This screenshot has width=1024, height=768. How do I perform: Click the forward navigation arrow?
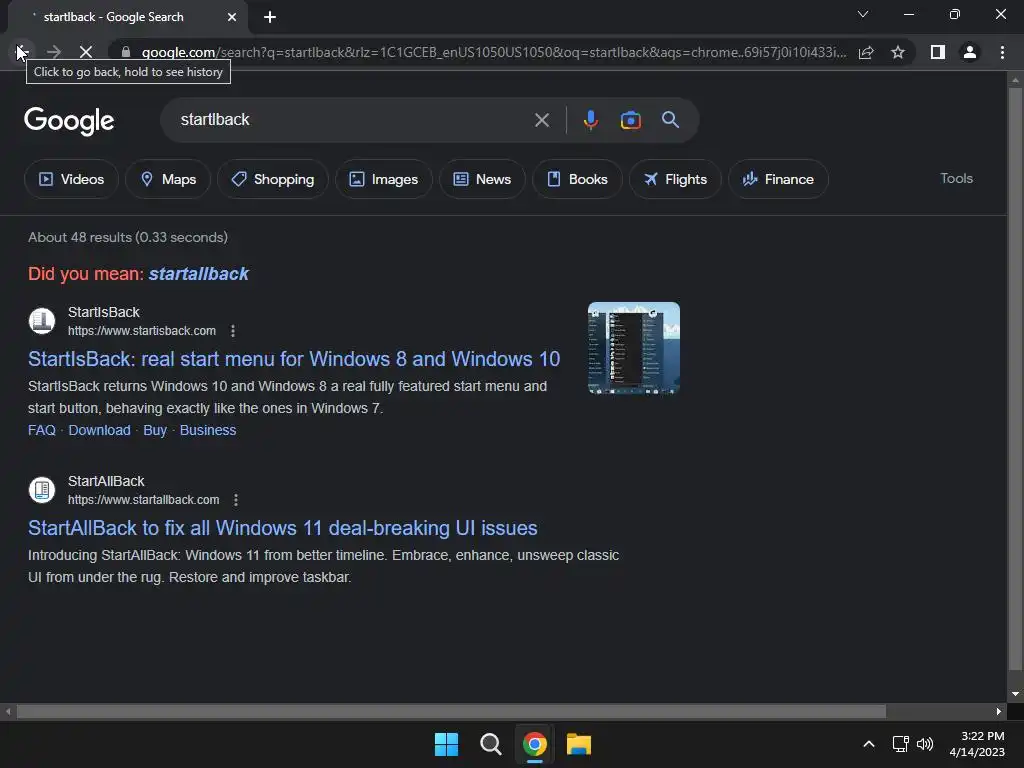click(x=54, y=52)
